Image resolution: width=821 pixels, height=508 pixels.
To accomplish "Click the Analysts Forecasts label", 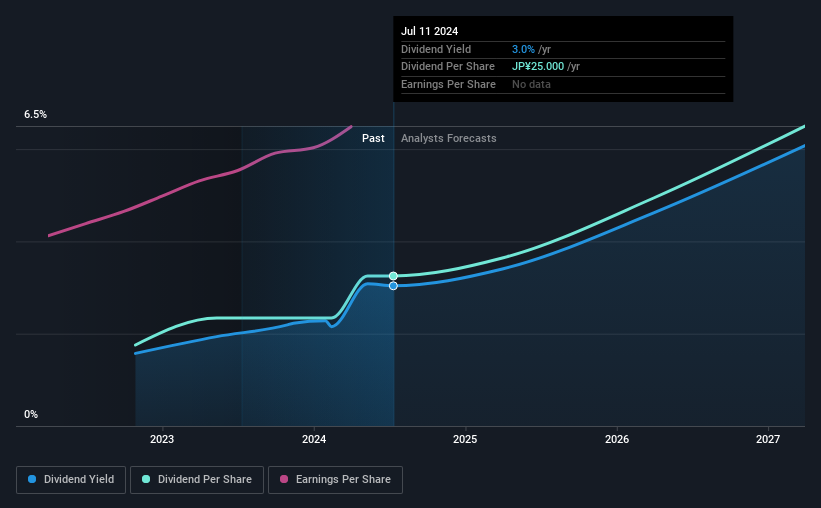I will tap(449, 138).
